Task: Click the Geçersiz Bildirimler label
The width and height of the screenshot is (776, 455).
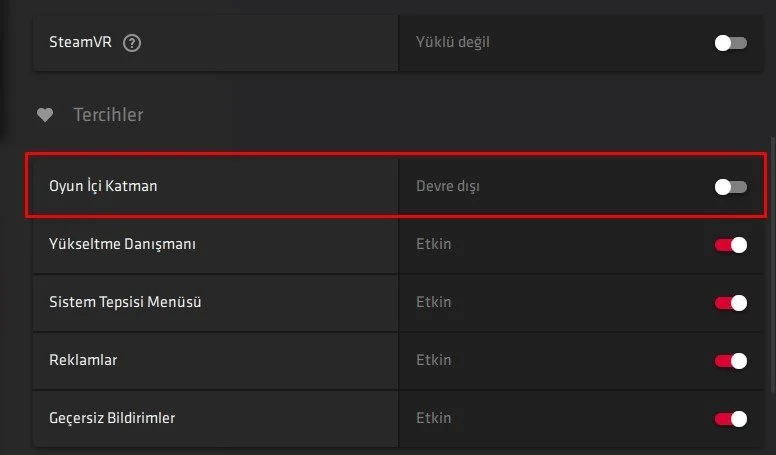Action: [x=112, y=418]
